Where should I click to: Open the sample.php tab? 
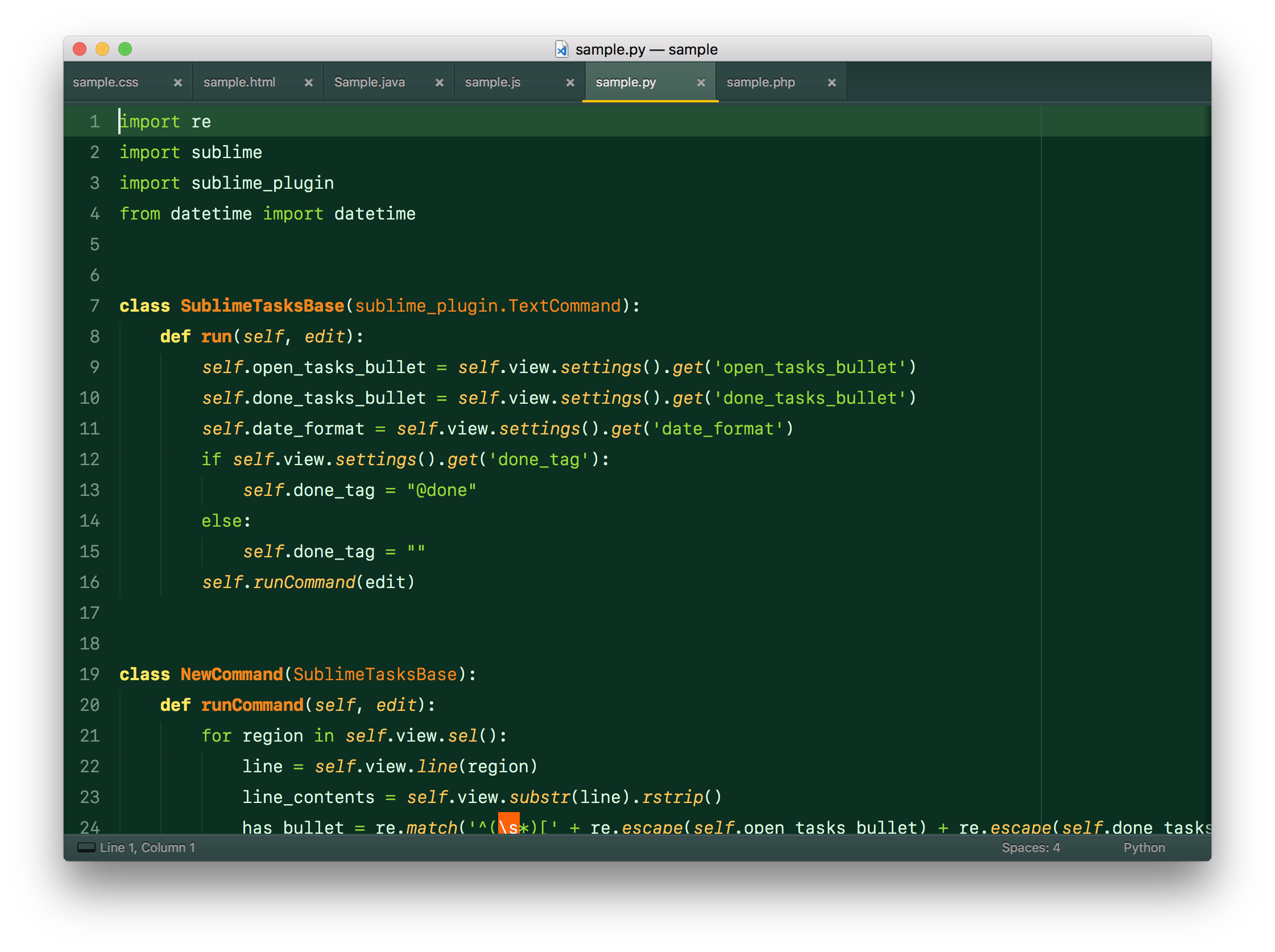[760, 82]
